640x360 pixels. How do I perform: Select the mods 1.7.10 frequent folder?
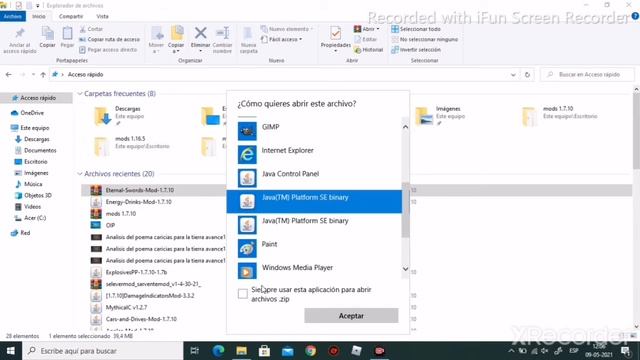[560, 116]
